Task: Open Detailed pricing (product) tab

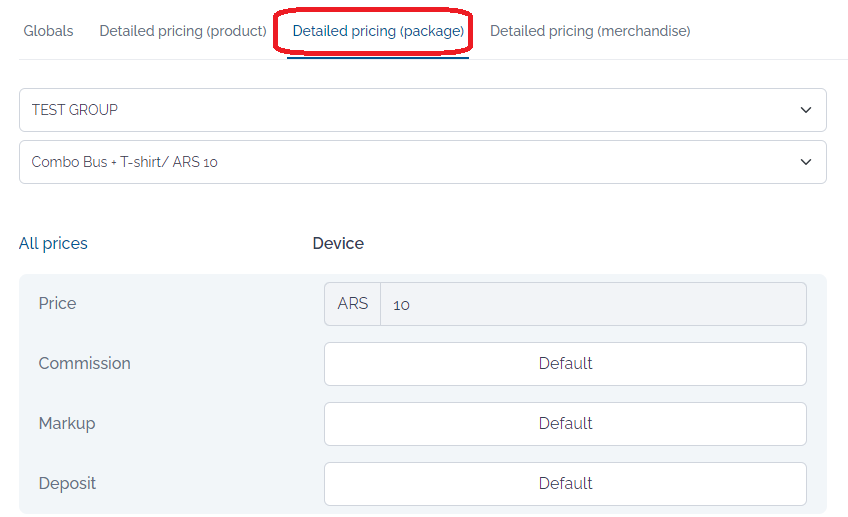Action: (x=183, y=31)
